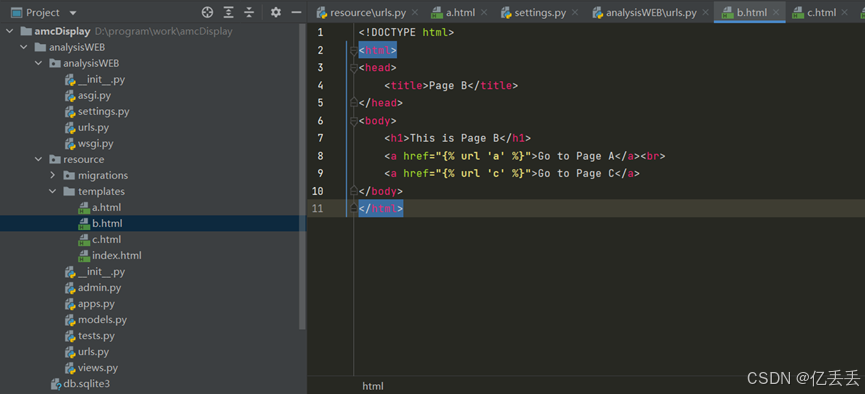Collapse the resource folder

(x=38, y=159)
